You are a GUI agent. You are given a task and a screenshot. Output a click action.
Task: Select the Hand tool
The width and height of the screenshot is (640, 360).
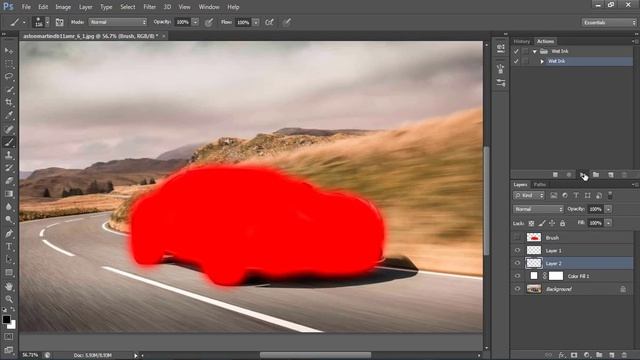[9, 287]
